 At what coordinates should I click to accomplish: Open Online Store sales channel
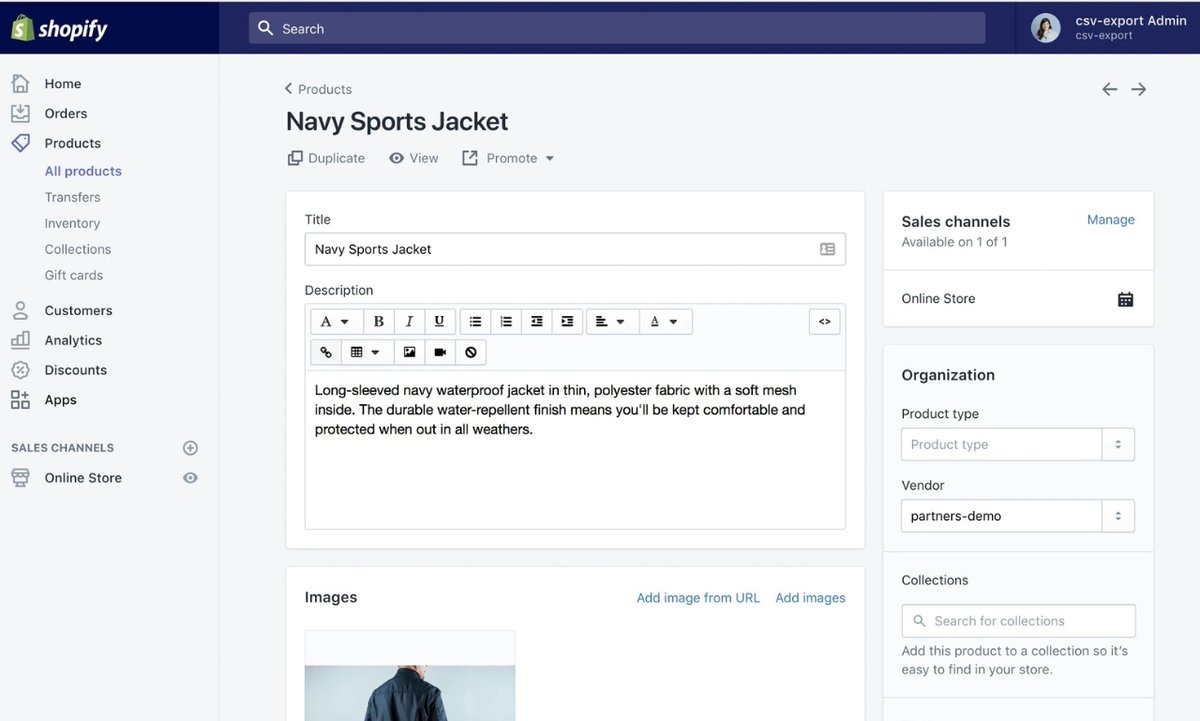[x=83, y=478]
